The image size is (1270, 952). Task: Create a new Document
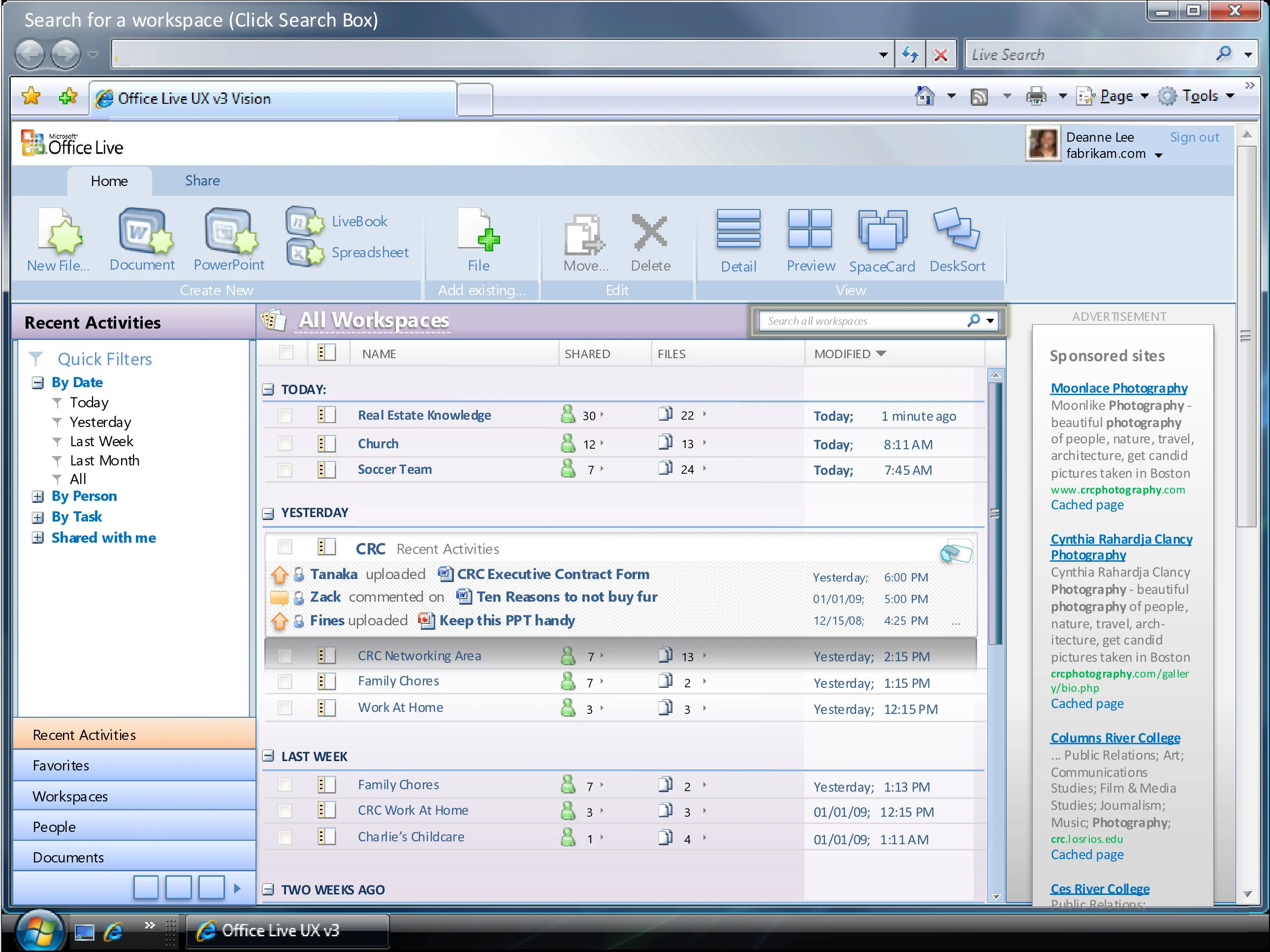[x=142, y=240]
